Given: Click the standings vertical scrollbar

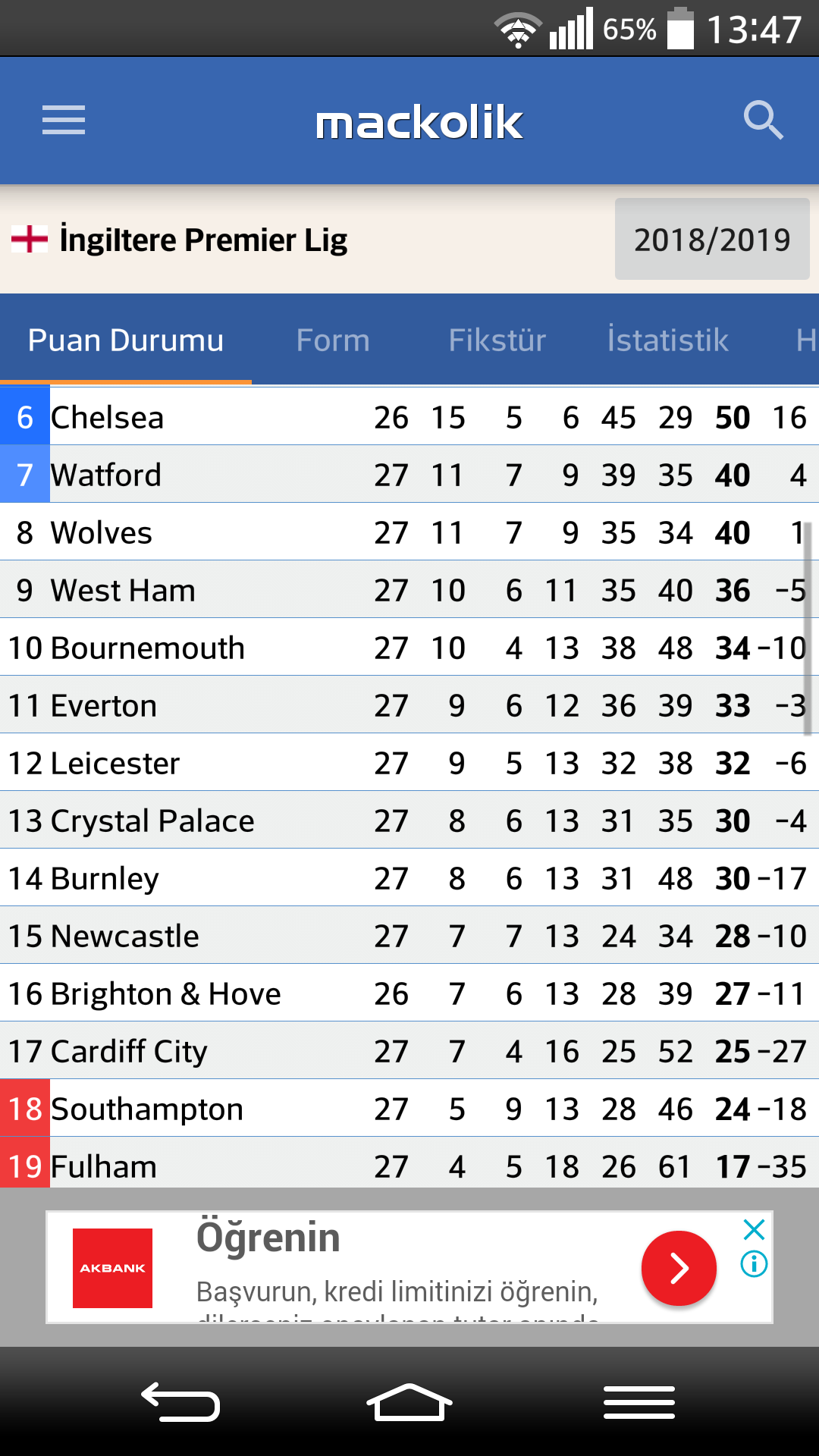Looking at the screenshot, I should point(808,628).
